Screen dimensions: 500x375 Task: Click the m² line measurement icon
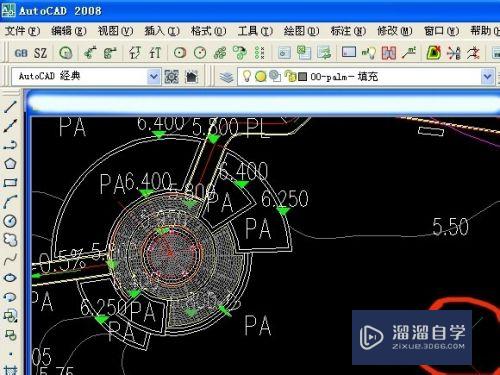pyautogui.click(x=409, y=53)
